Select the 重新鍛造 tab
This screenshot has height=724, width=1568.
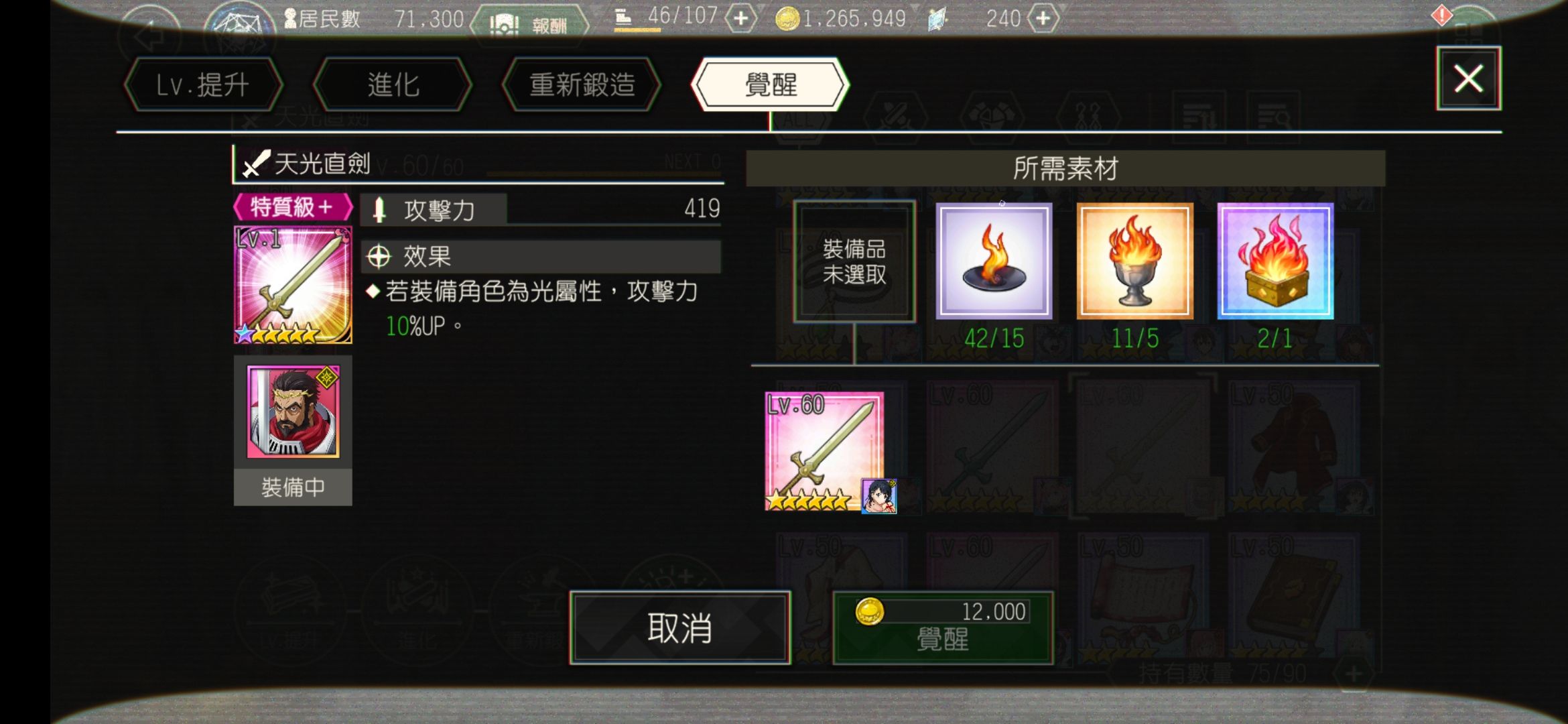582,85
